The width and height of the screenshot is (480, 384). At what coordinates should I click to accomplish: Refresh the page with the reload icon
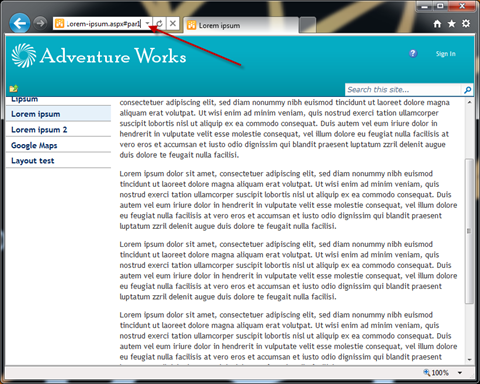(159, 23)
